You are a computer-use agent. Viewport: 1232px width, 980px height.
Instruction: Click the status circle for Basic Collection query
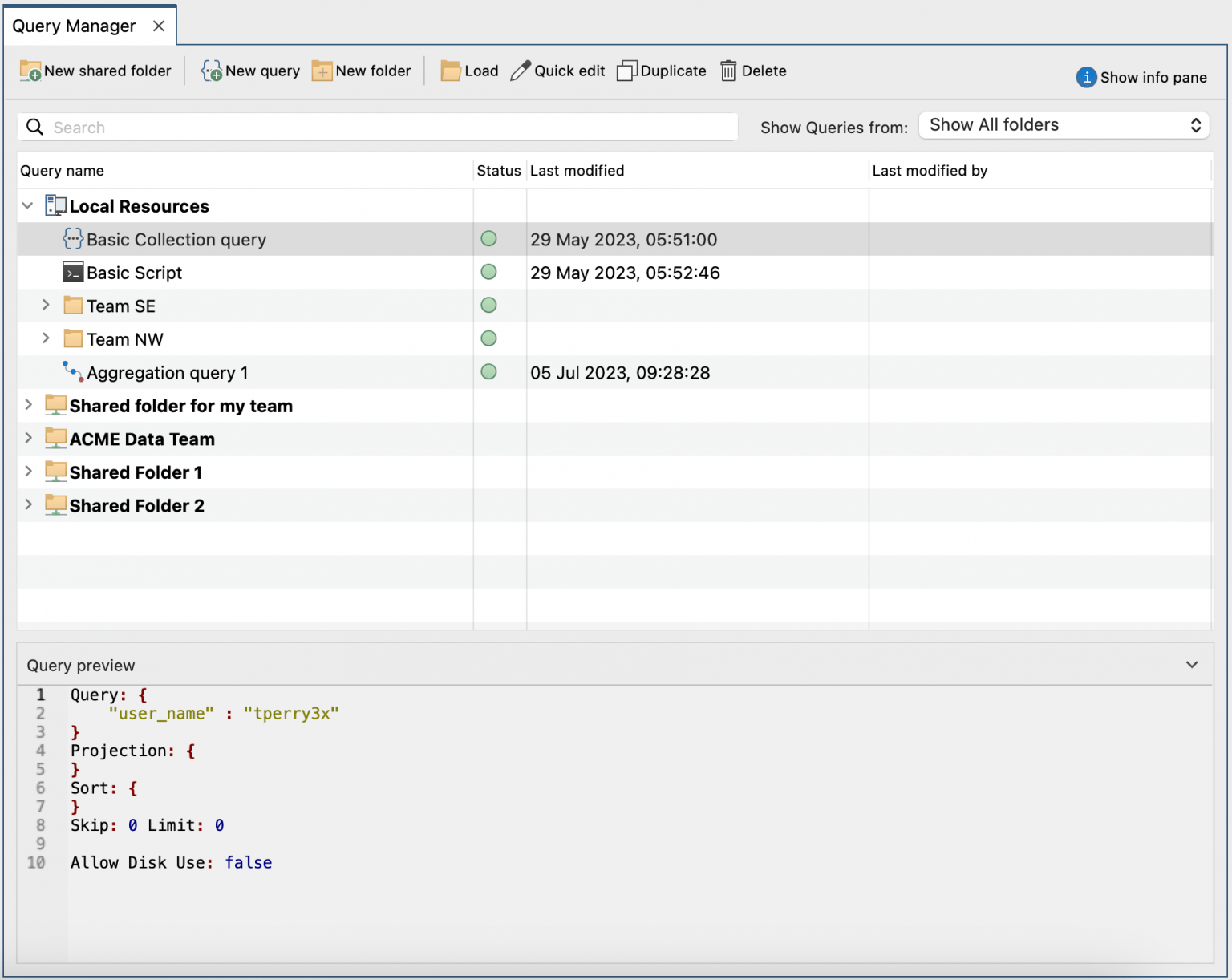(488, 238)
